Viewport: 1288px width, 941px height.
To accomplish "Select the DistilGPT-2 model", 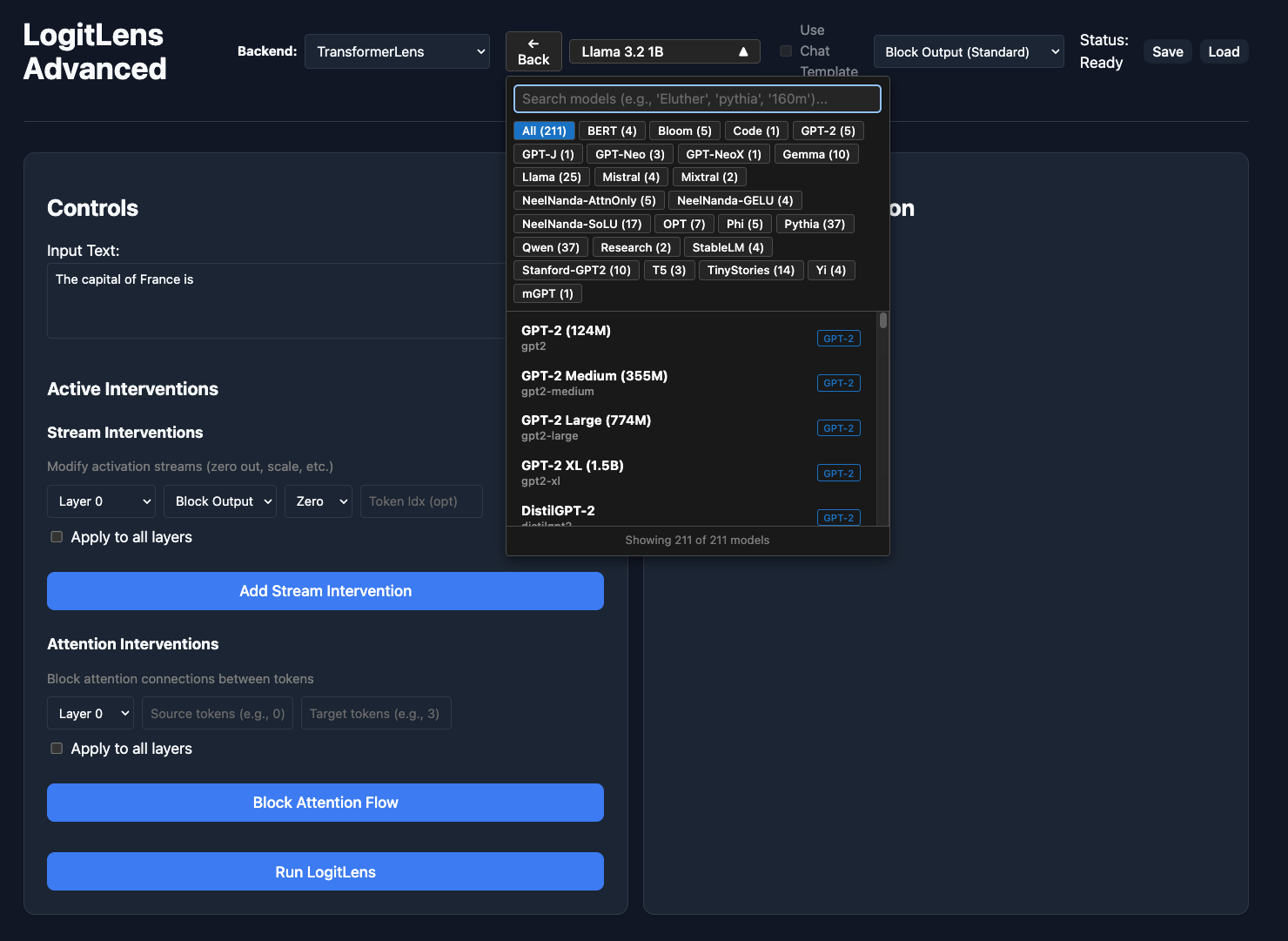I will coord(691,512).
